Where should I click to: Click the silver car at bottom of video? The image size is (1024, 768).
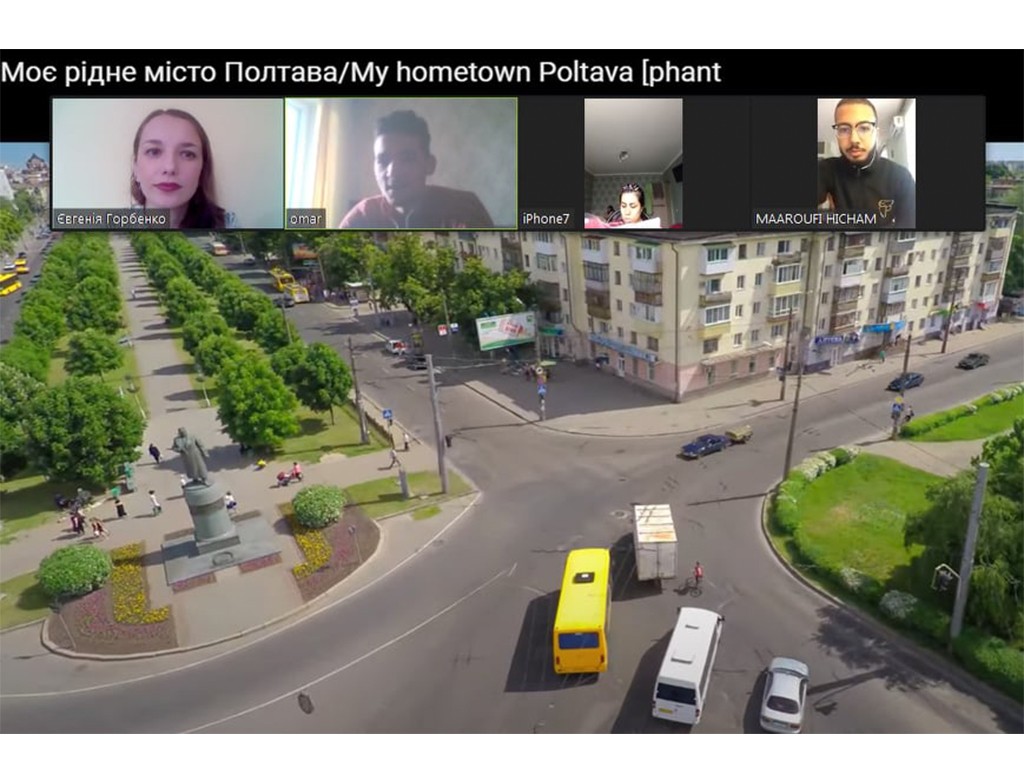click(x=784, y=693)
